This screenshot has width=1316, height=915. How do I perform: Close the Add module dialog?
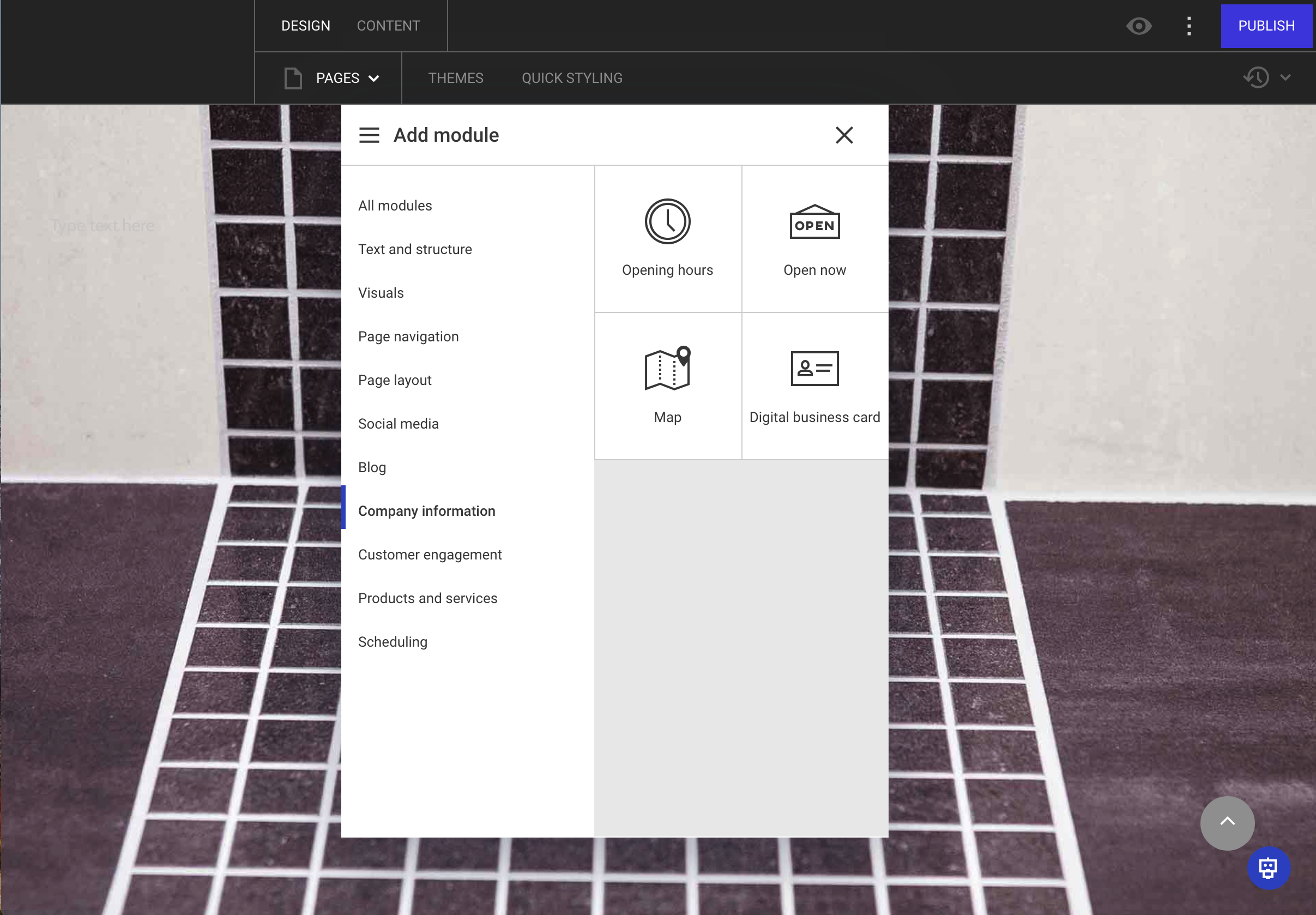[844, 135]
